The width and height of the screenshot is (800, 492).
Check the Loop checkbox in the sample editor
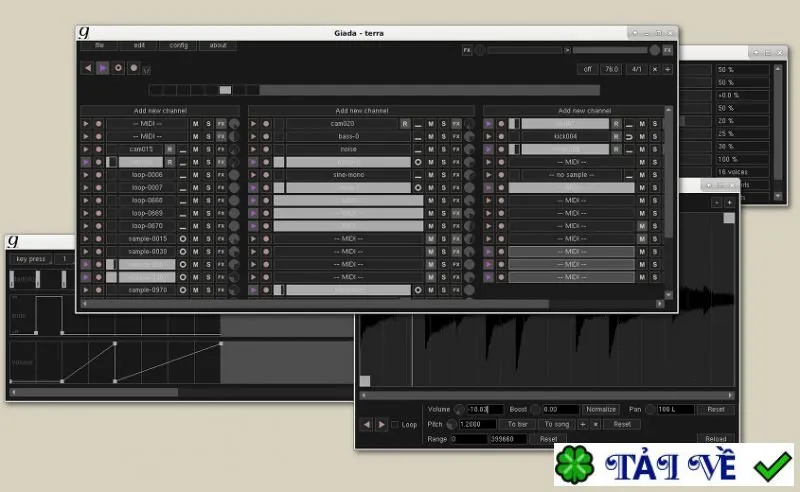[x=395, y=425]
